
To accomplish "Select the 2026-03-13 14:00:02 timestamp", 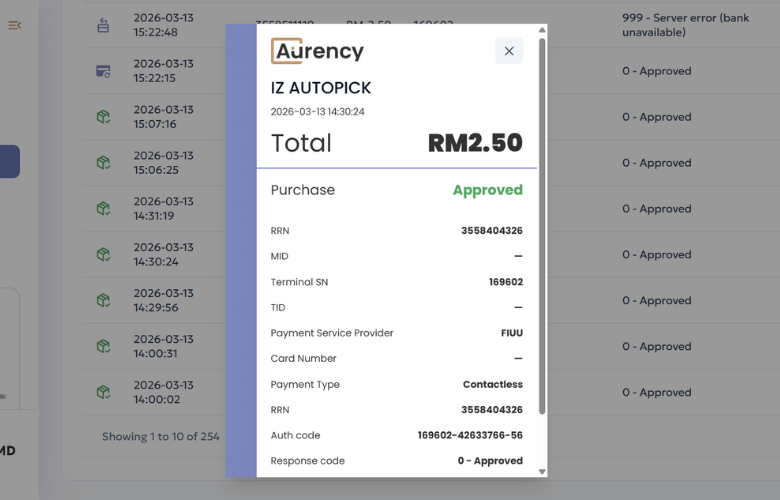I will point(163,392).
